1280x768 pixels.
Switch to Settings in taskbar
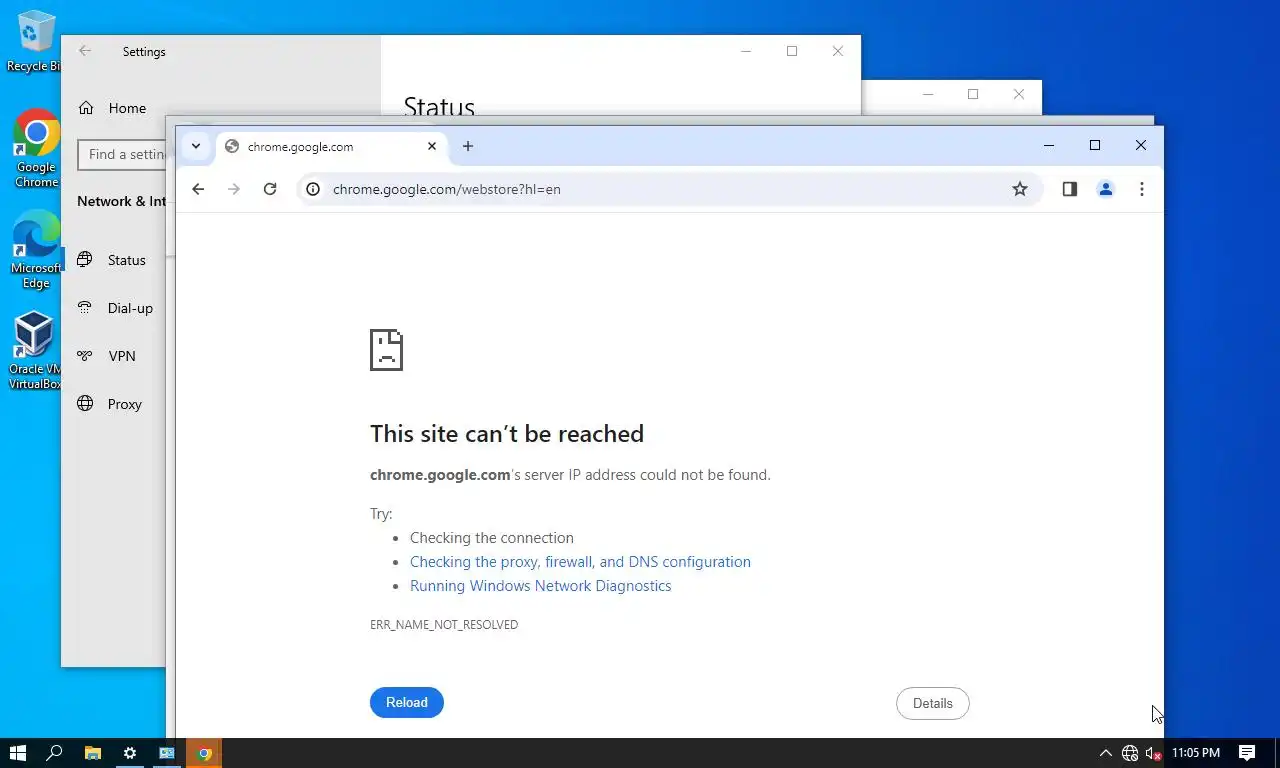pos(129,753)
